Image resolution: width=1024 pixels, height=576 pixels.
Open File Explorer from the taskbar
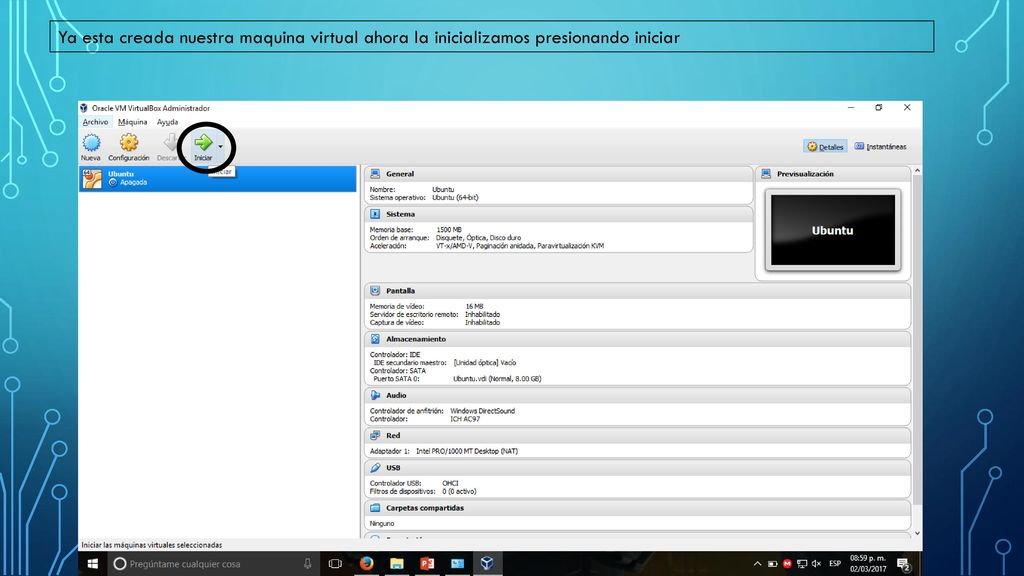pos(396,564)
